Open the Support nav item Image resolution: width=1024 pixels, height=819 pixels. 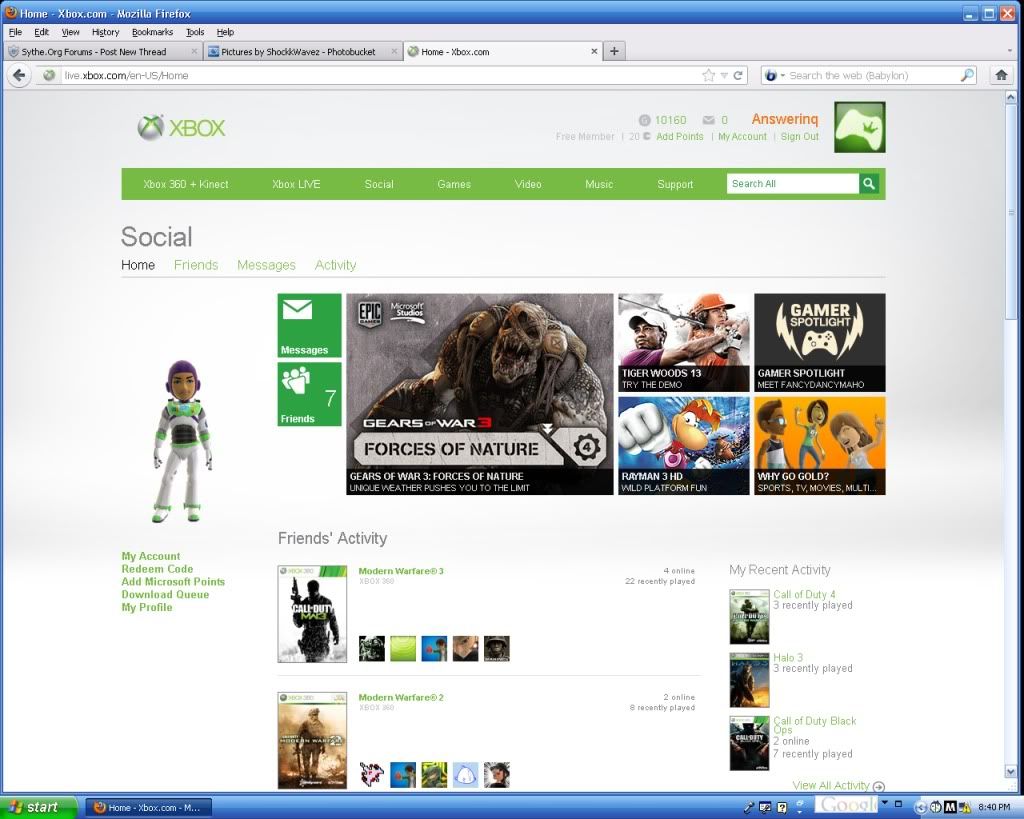pos(675,184)
